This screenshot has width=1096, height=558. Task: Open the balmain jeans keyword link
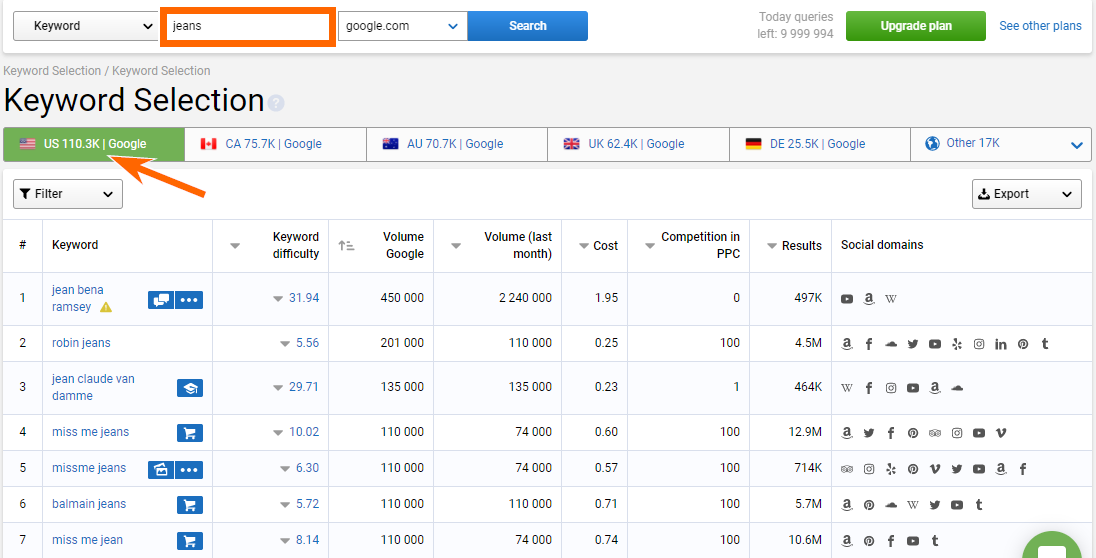pyautogui.click(x=89, y=504)
